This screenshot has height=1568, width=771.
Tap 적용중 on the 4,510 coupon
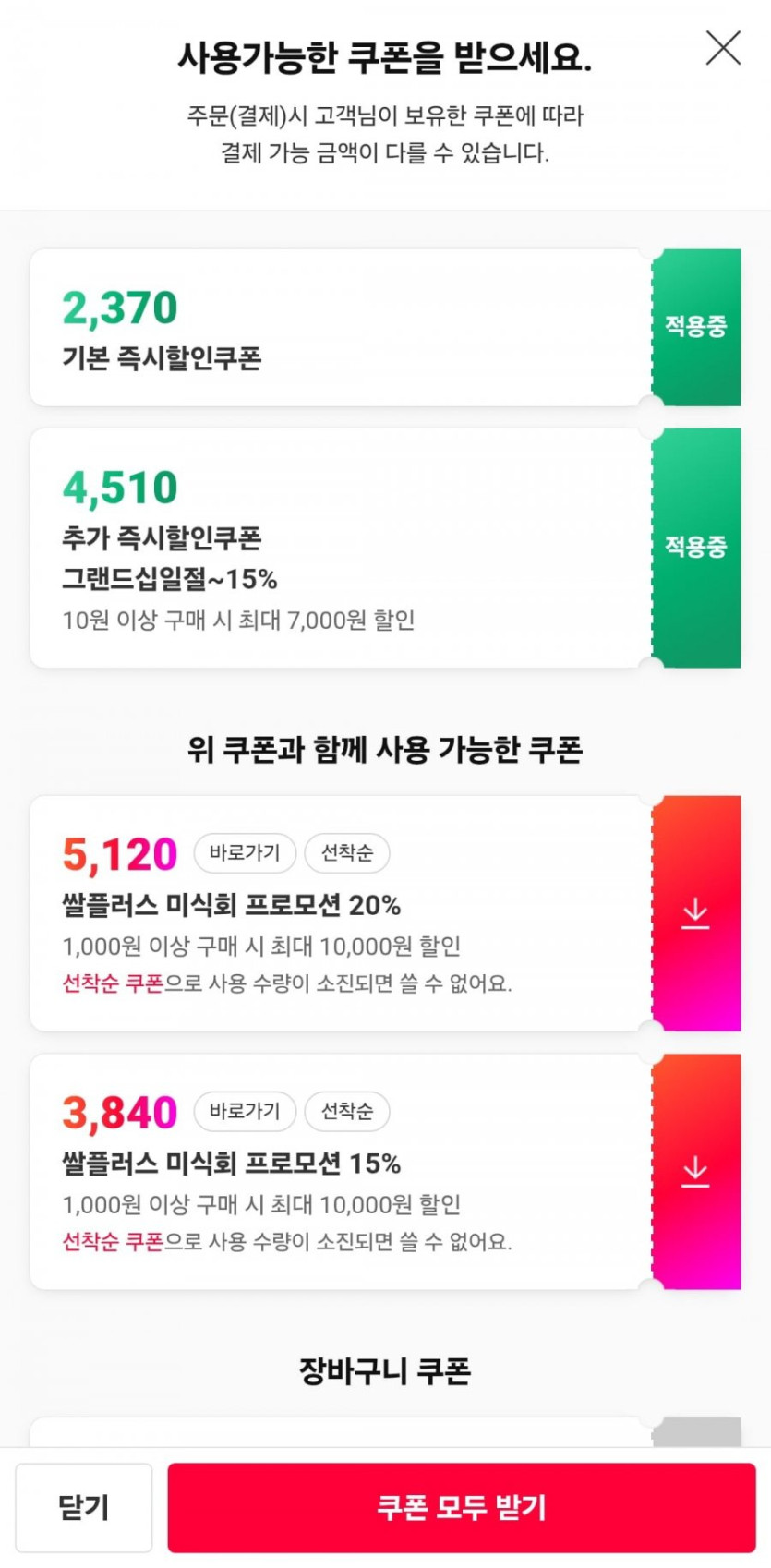pos(695,548)
